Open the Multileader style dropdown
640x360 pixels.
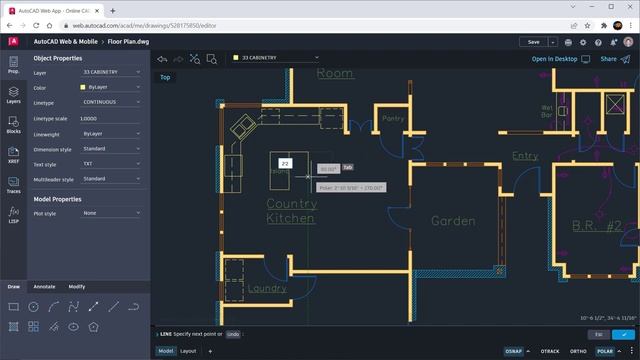pos(111,179)
